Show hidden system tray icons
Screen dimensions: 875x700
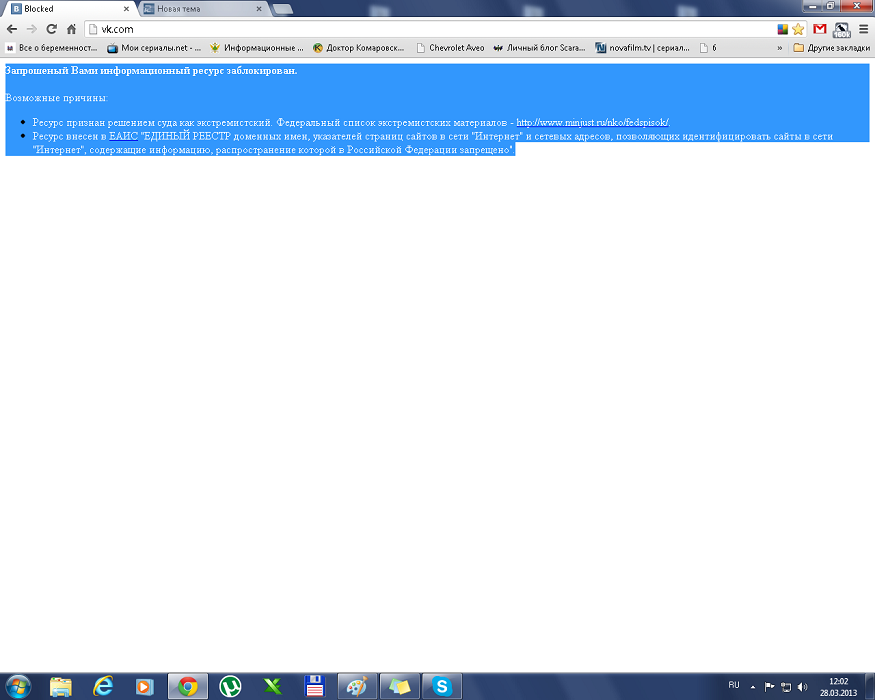point(753,687)
